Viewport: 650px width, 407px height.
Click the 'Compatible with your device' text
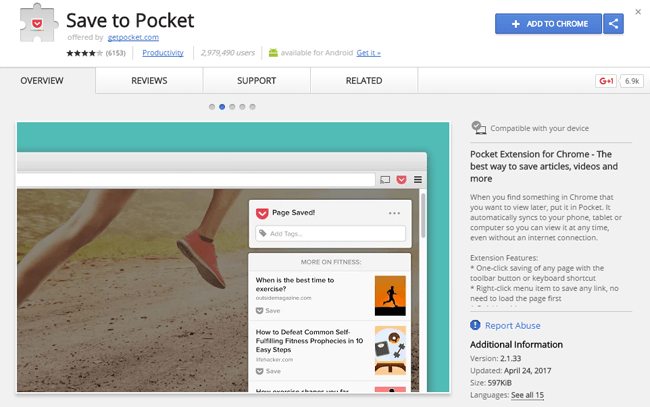tap(540, 128)
